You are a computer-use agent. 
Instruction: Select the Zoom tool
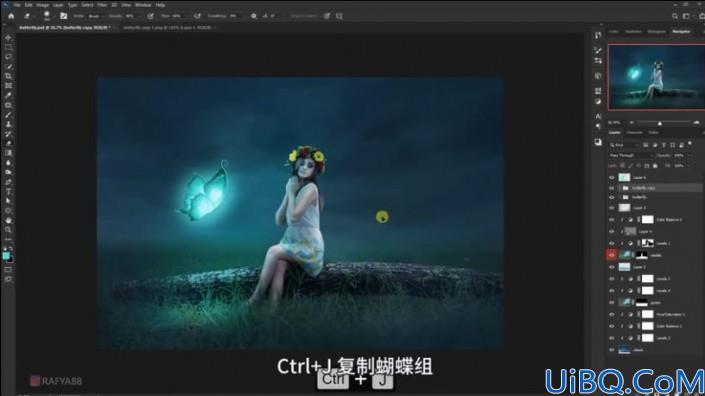click(8, 230)
